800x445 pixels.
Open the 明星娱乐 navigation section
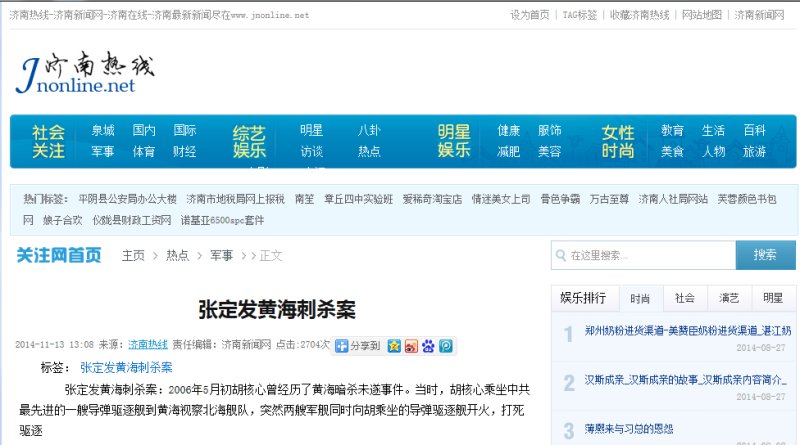[454, 141]
